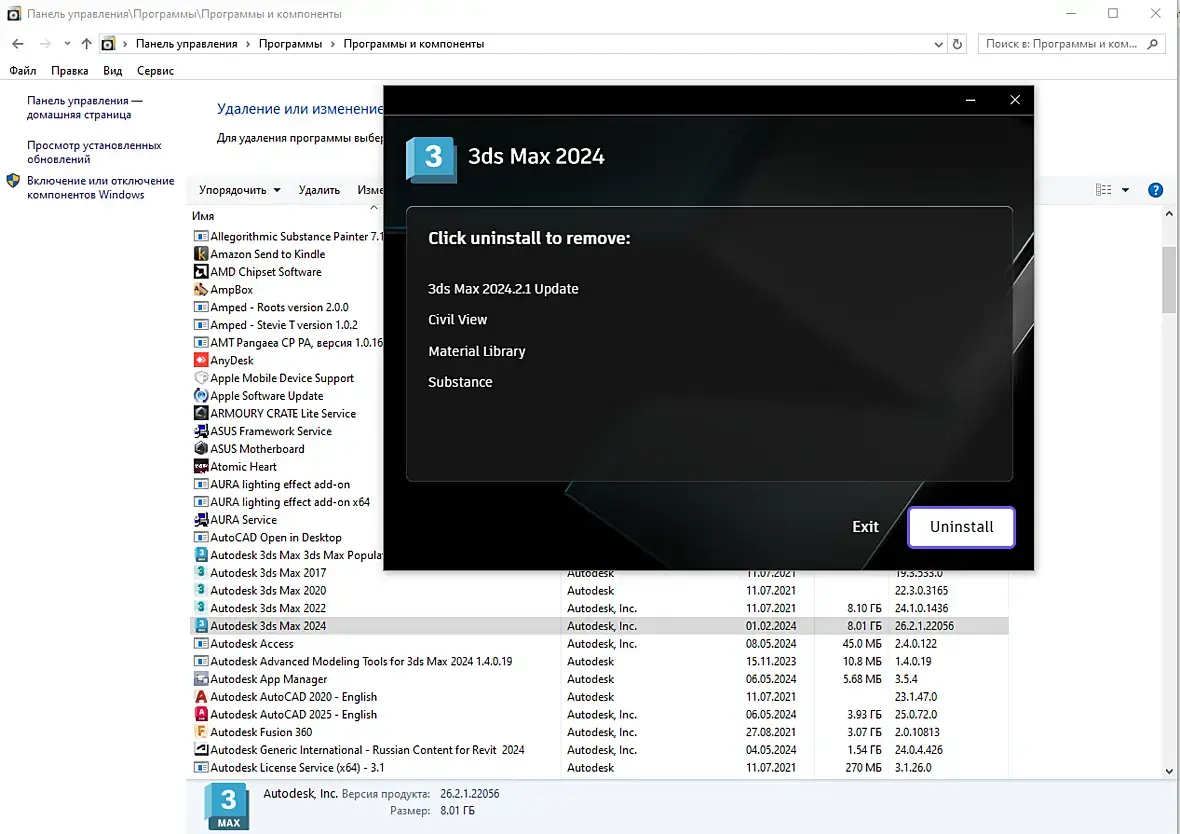Expand the address bar history dropdown

938,44
